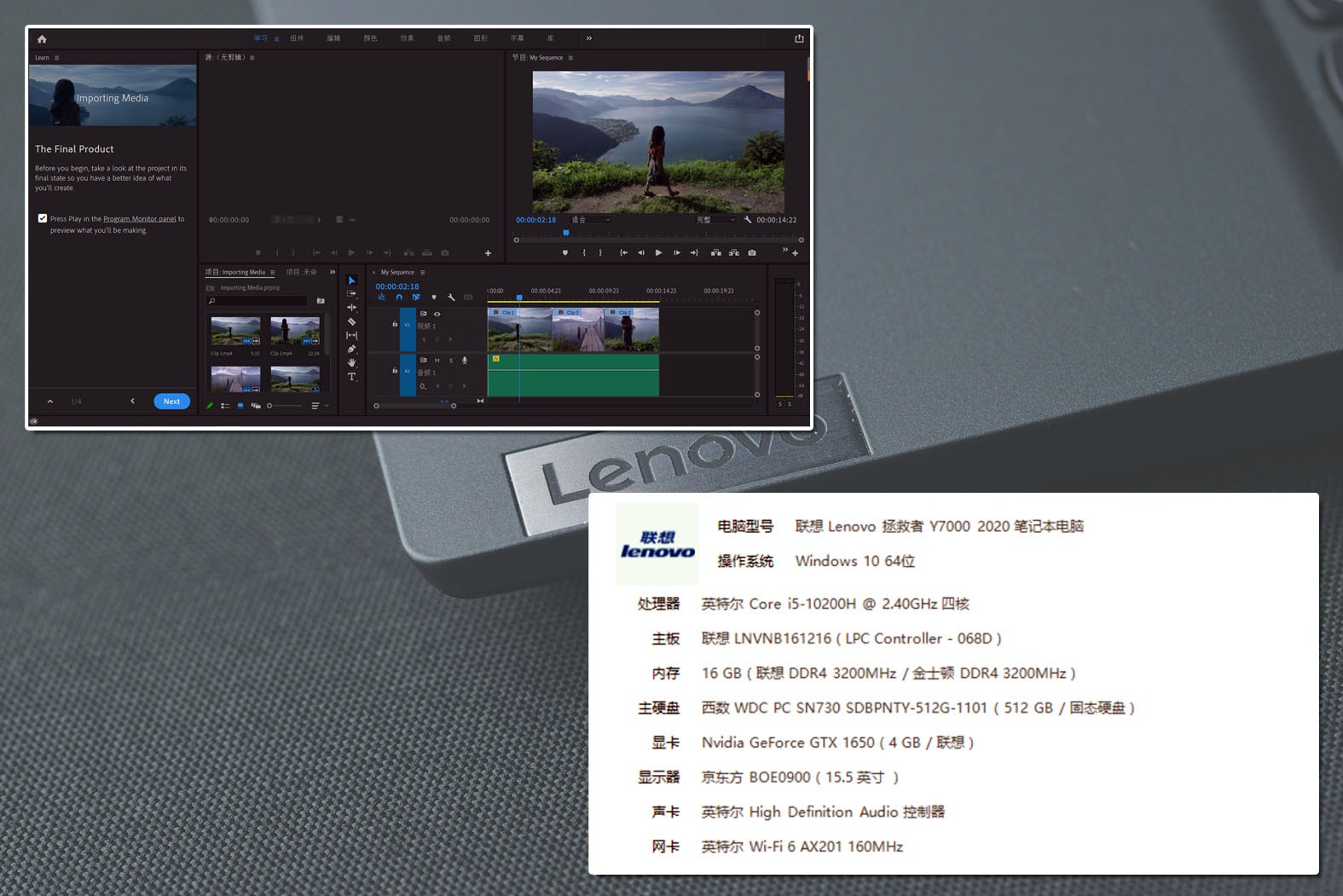This screenshot has height=896, width=1343.
Task: Open the 编辑 workspace tab
Action: [333, 38]
